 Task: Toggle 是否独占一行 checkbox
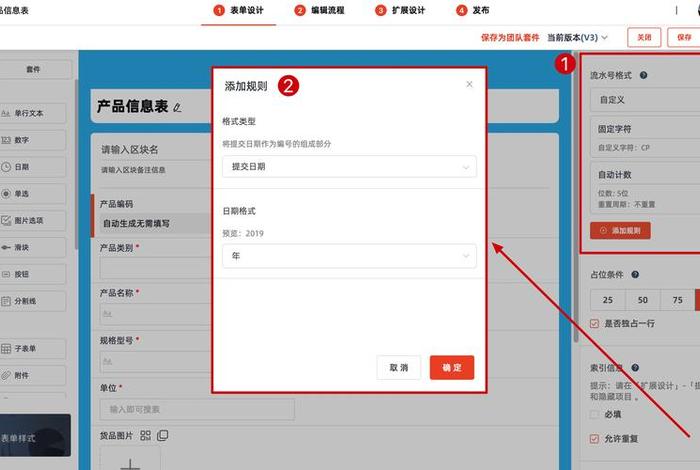coord(594,324)
